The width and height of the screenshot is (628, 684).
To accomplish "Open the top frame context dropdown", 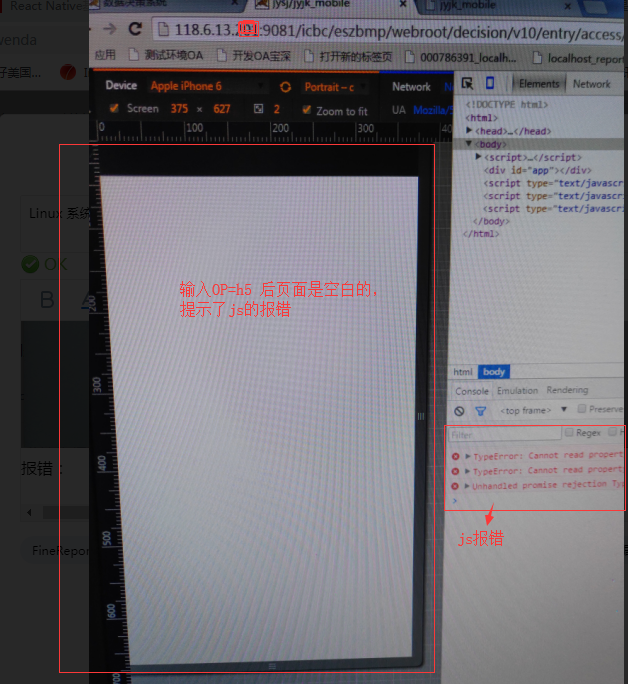I will [532, 410].
